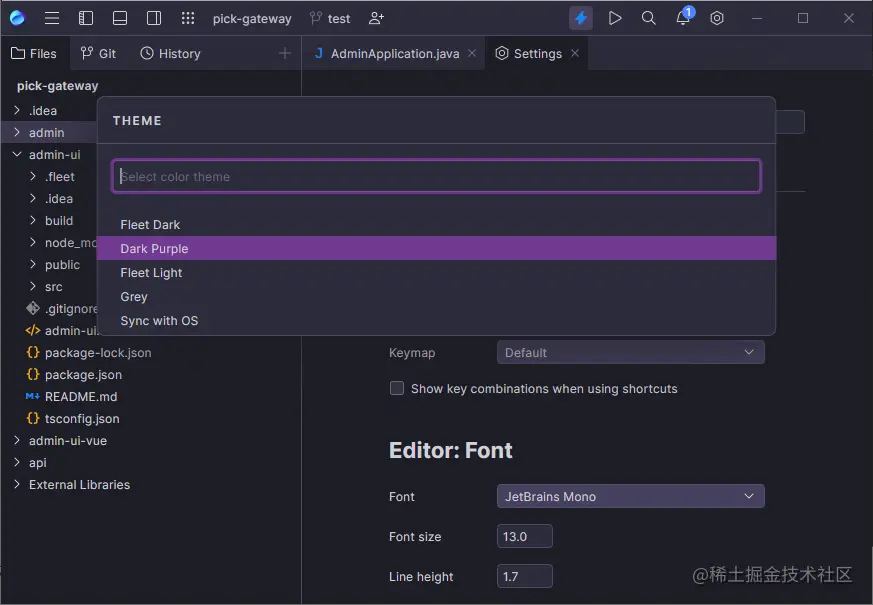Click the test branch indicator
Viewport: 873px width, 605px height.
330,19
